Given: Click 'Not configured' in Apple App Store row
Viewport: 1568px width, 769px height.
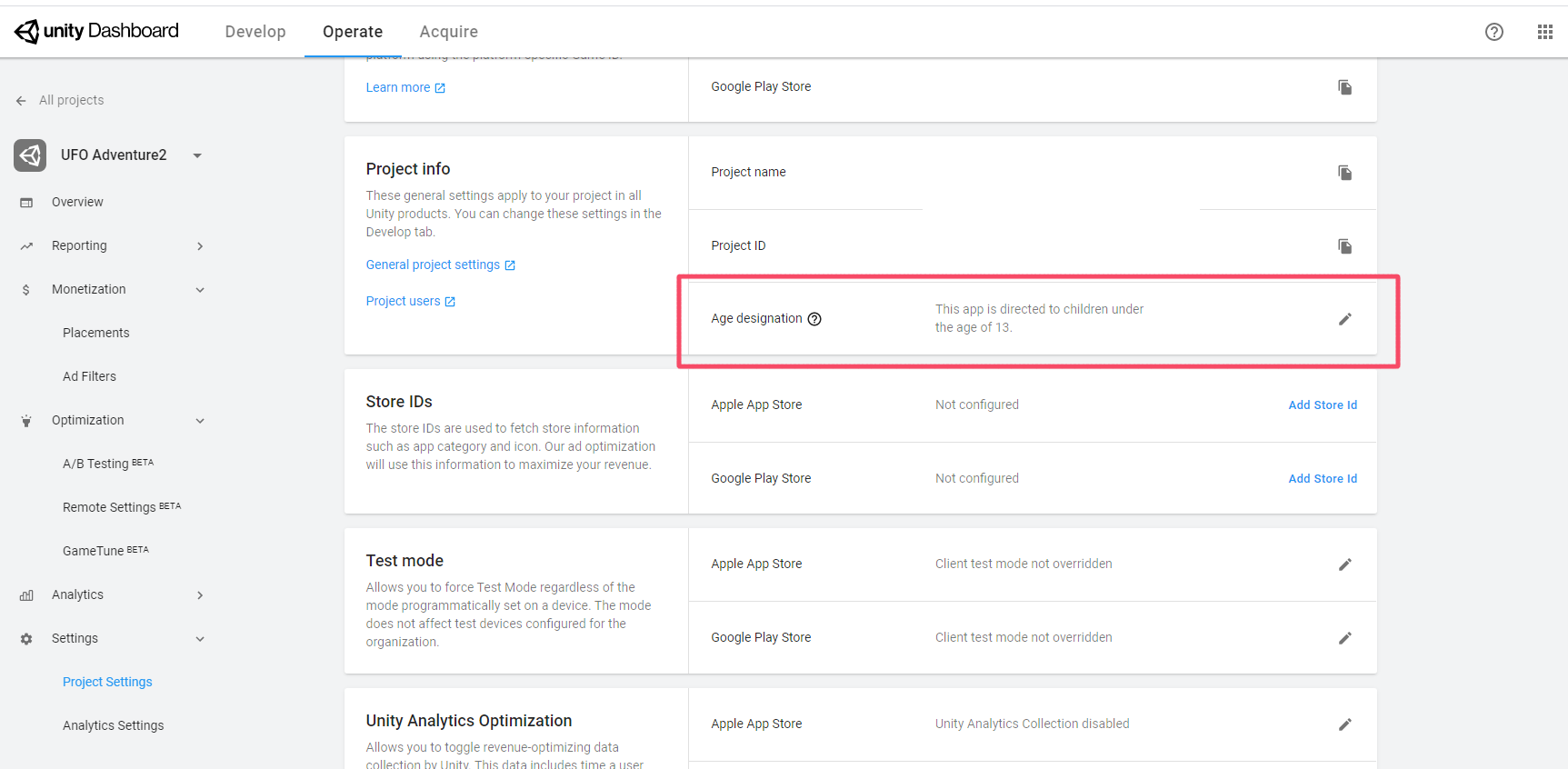Looking at the screenshot, I should point(977,405).
